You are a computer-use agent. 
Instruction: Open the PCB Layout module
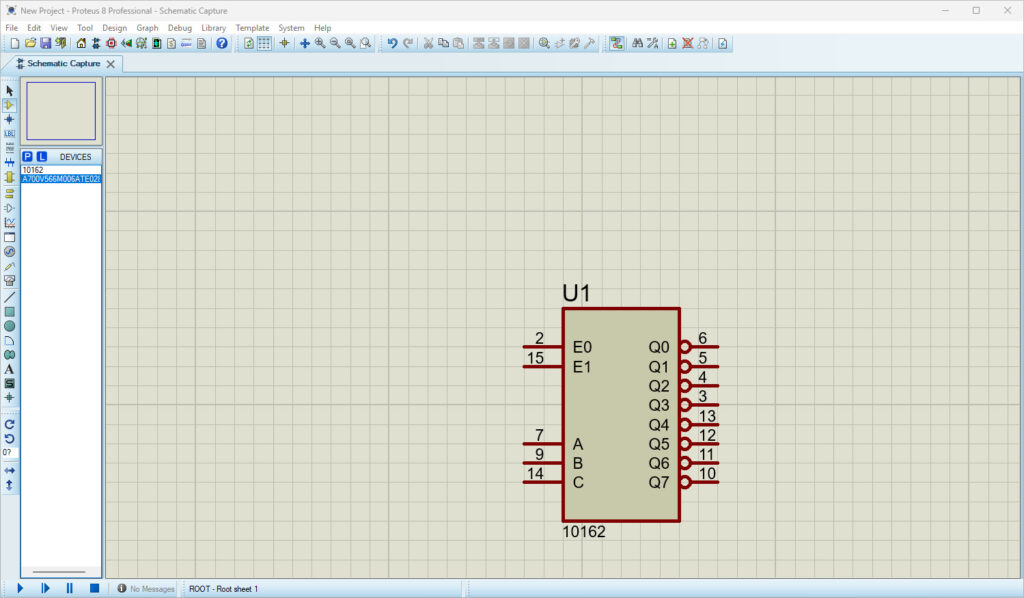tap(111, 44)
